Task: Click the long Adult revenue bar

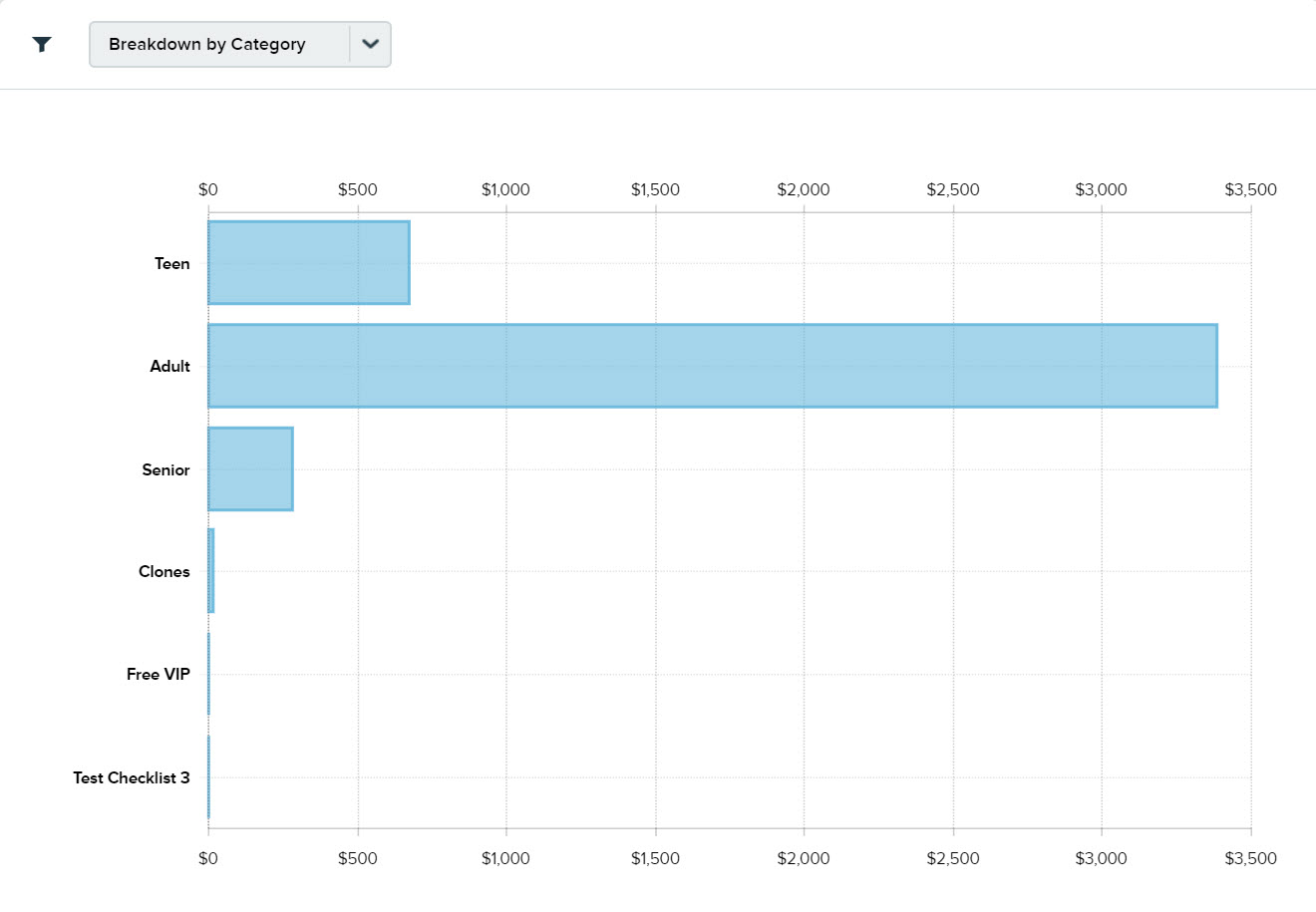Action: click(712, 366)
